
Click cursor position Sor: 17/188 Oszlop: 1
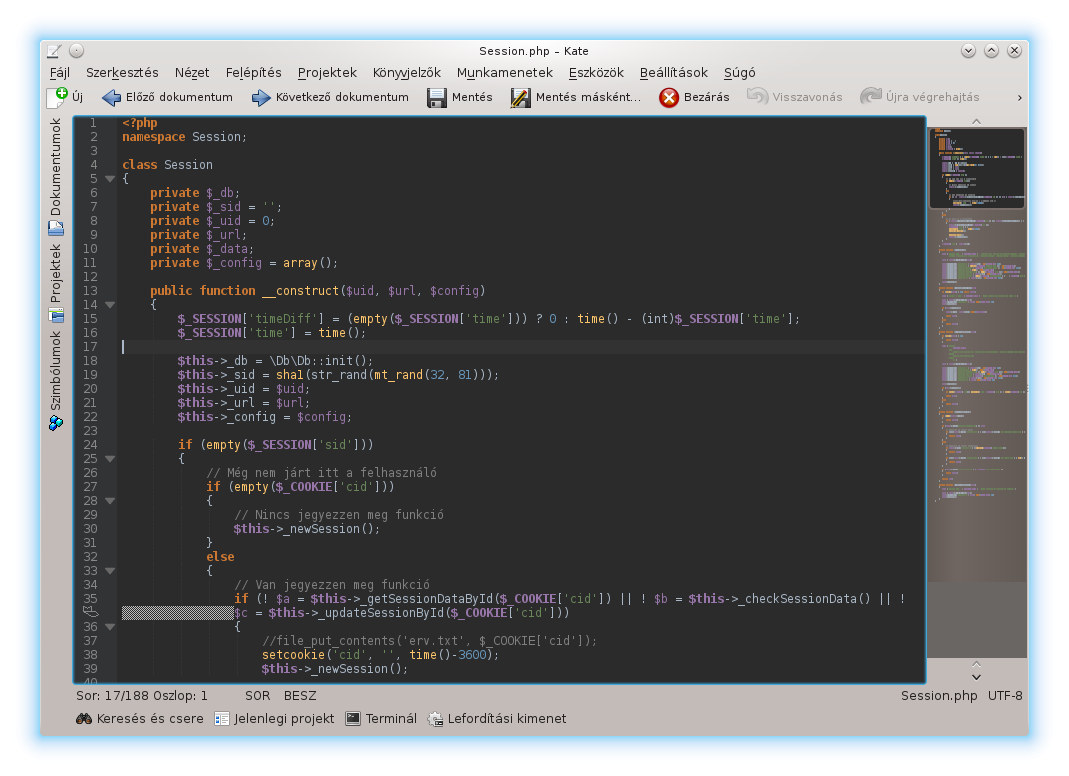(x=142, y=696)
